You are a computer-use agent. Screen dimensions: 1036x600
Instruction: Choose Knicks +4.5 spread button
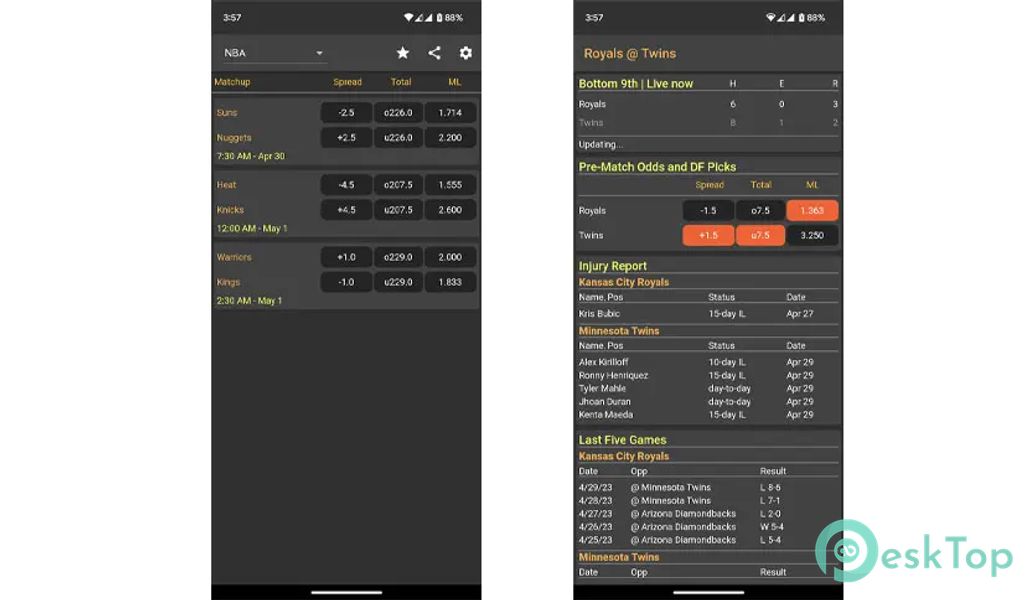click(346, 210)
